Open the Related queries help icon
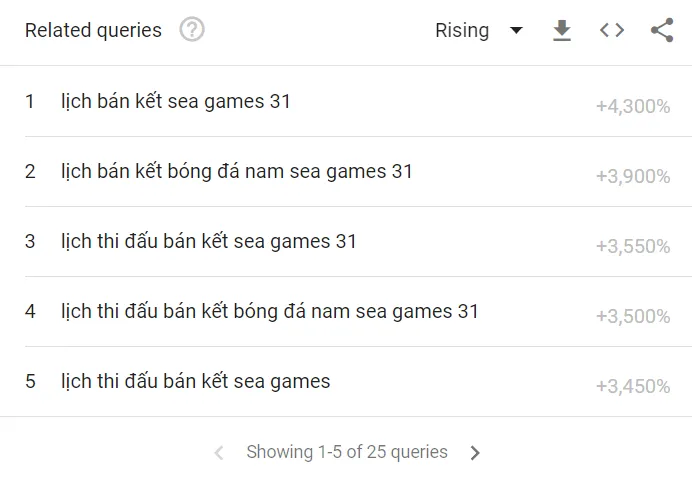The width and height of the screenshot is (692, 482). click(x=192, y=30)
